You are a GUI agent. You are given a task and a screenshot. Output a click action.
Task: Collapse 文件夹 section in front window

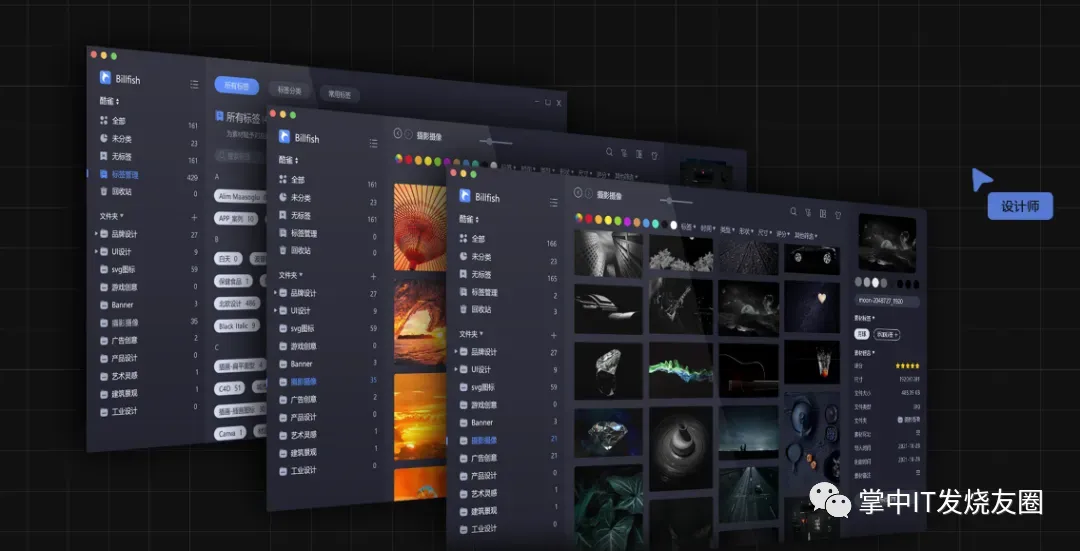[472, 334]
